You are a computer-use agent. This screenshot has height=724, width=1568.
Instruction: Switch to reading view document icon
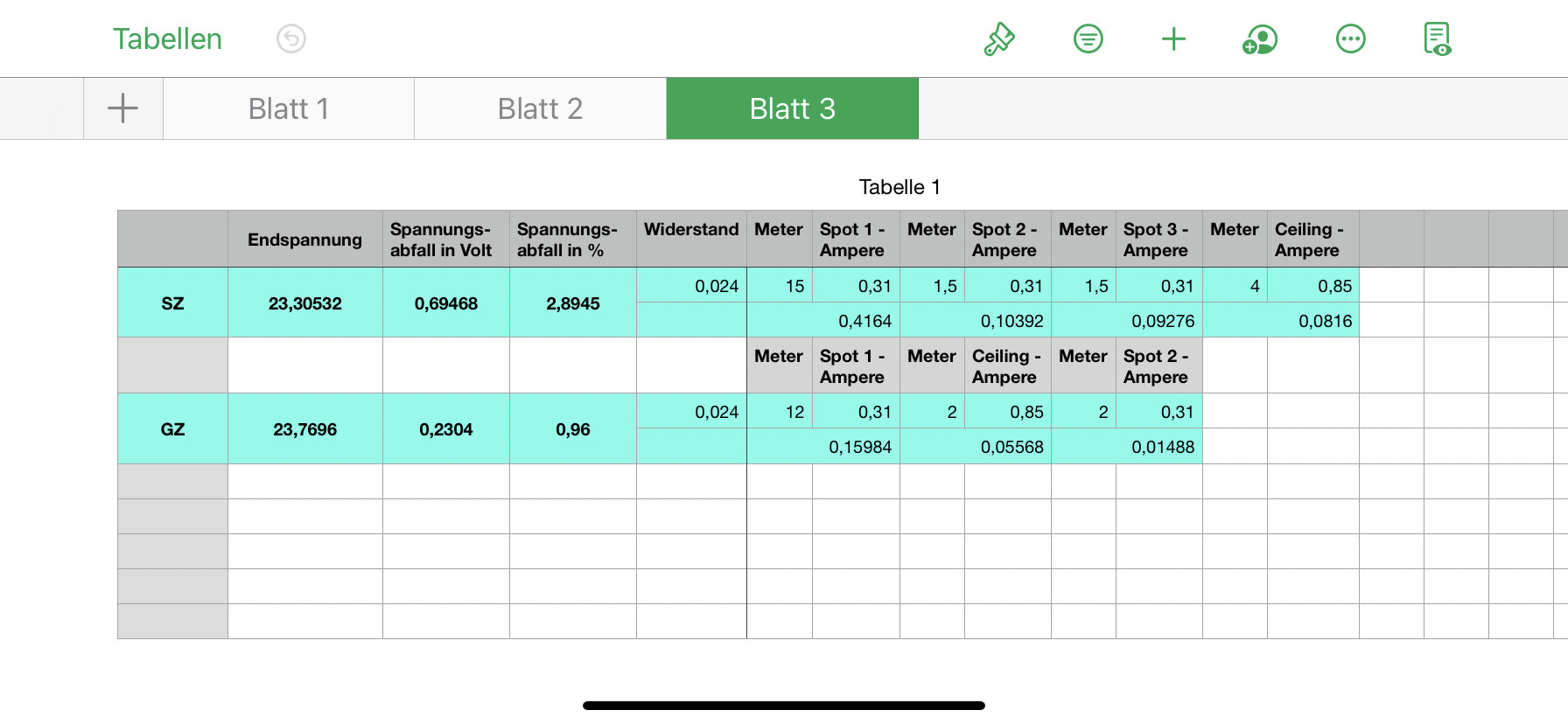(1437, 39)
